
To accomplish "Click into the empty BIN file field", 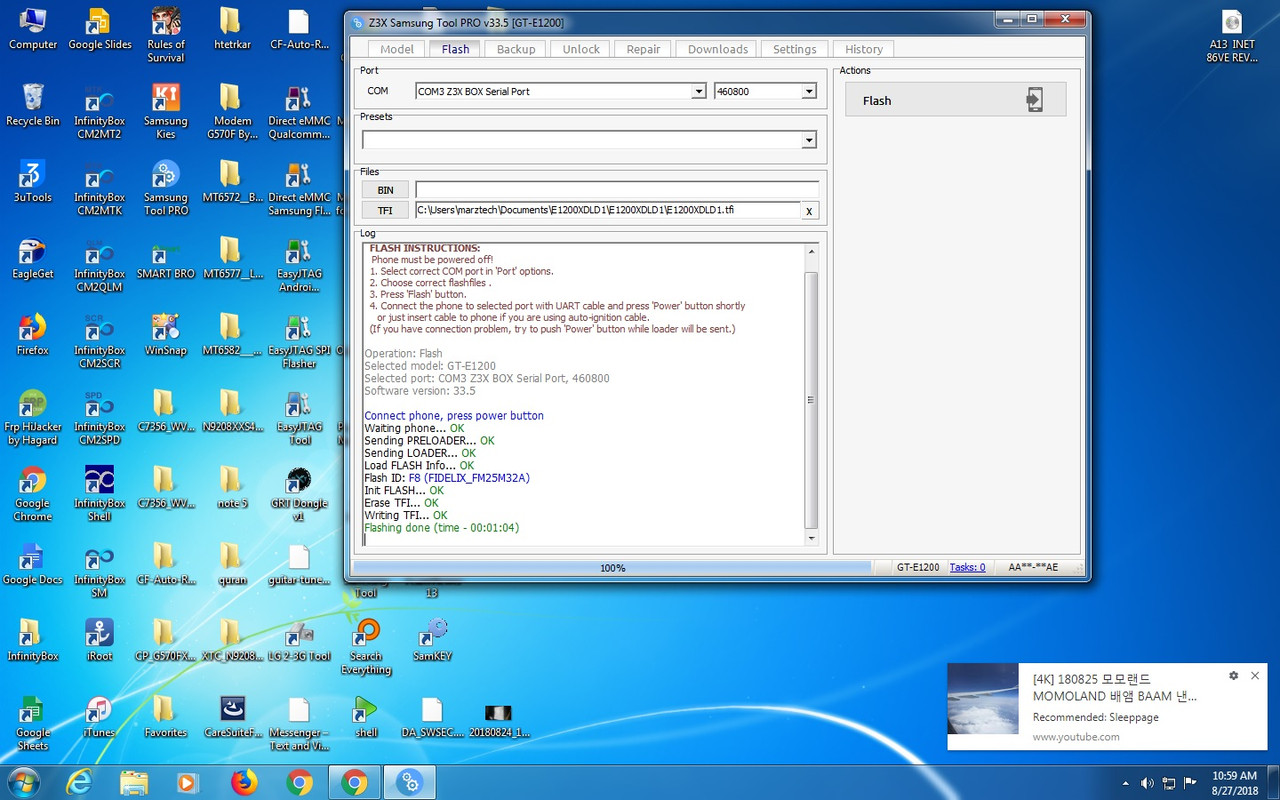I will pos(616,190).
